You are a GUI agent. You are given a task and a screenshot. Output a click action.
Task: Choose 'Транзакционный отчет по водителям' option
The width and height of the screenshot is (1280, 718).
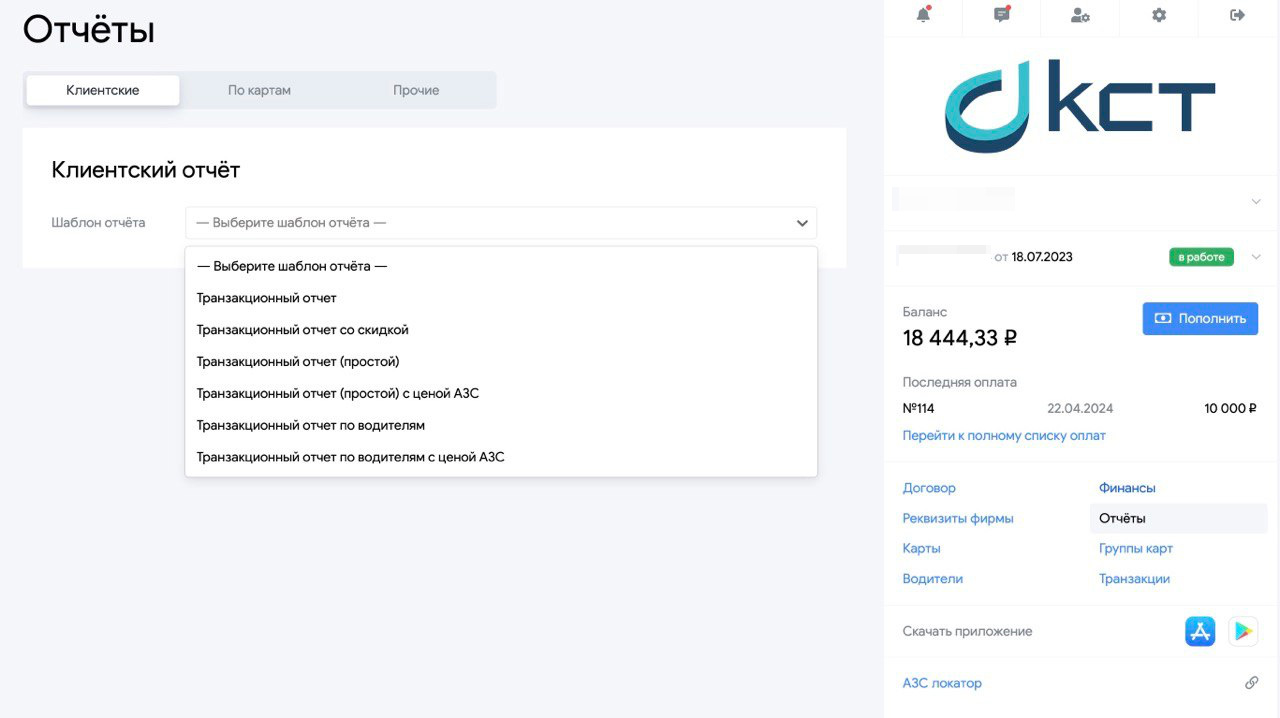310,425
